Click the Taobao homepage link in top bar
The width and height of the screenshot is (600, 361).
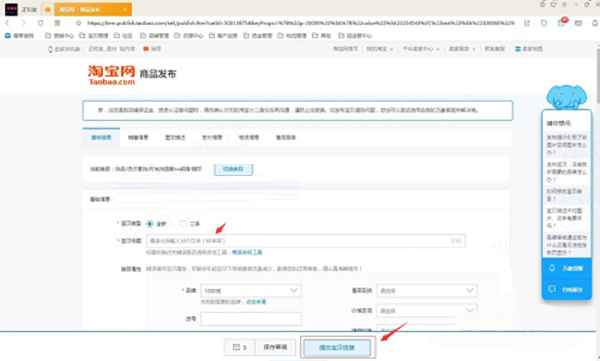pos(346,49)
